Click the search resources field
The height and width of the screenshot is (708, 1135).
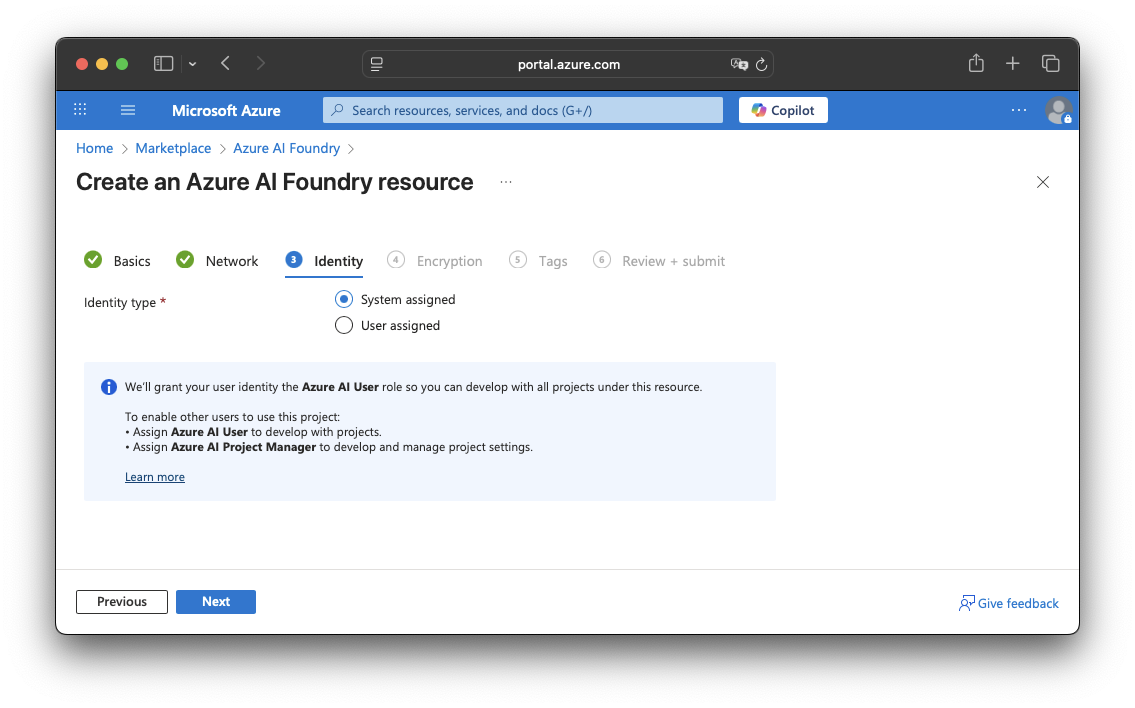523,110
